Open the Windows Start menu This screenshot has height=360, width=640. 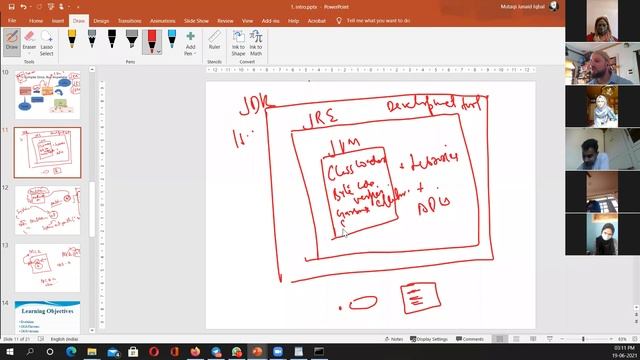click(10, 351)
